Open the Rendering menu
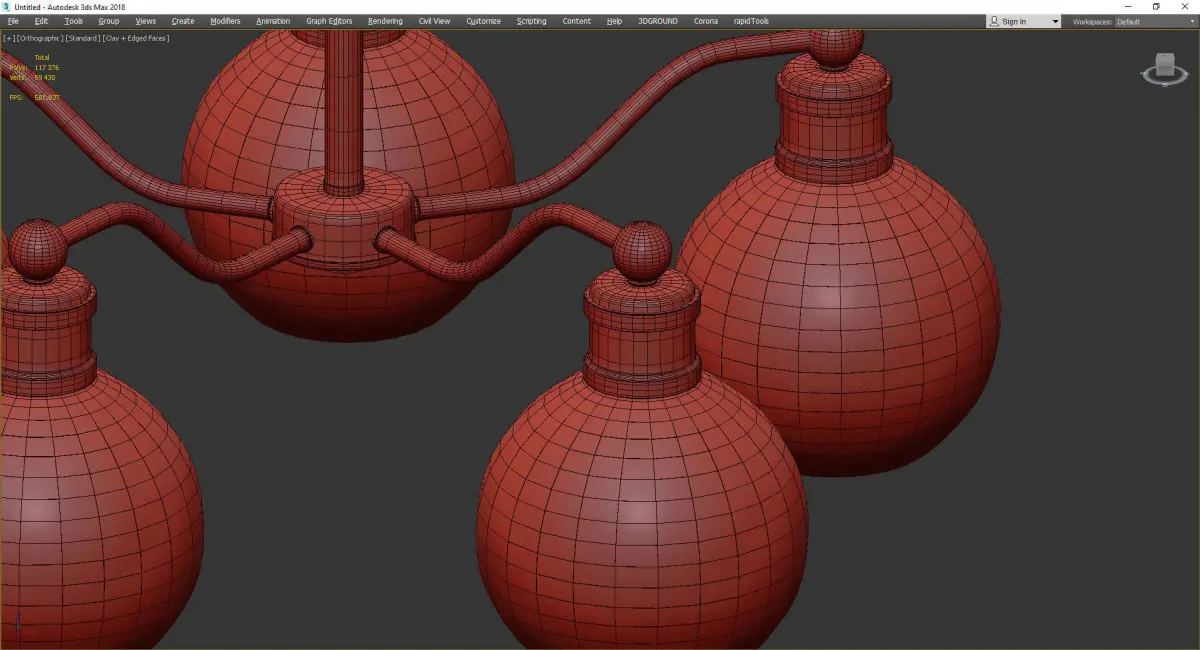The width and height of the screenshot is (1200, 650). click(385, 21)
